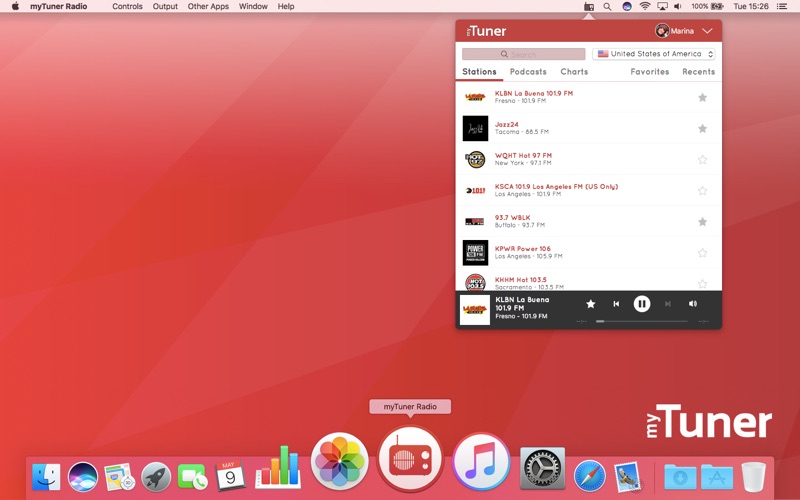The width and height of the screenshot is (800, 500).
Task: Open the Controls menu
Action: click(x=127, y=6)
